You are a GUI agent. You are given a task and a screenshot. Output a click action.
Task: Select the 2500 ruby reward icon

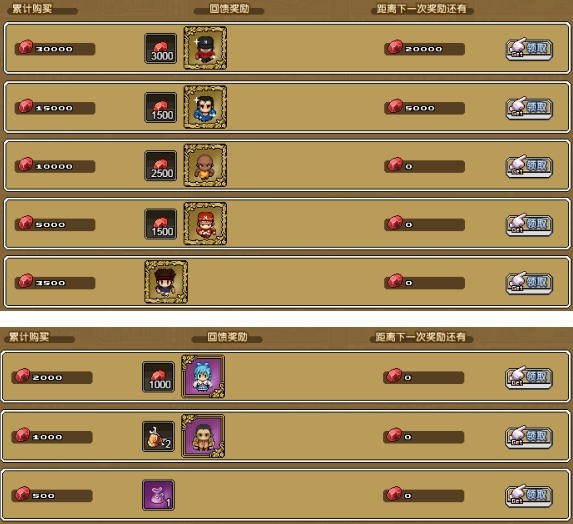[x=160, y=166]
